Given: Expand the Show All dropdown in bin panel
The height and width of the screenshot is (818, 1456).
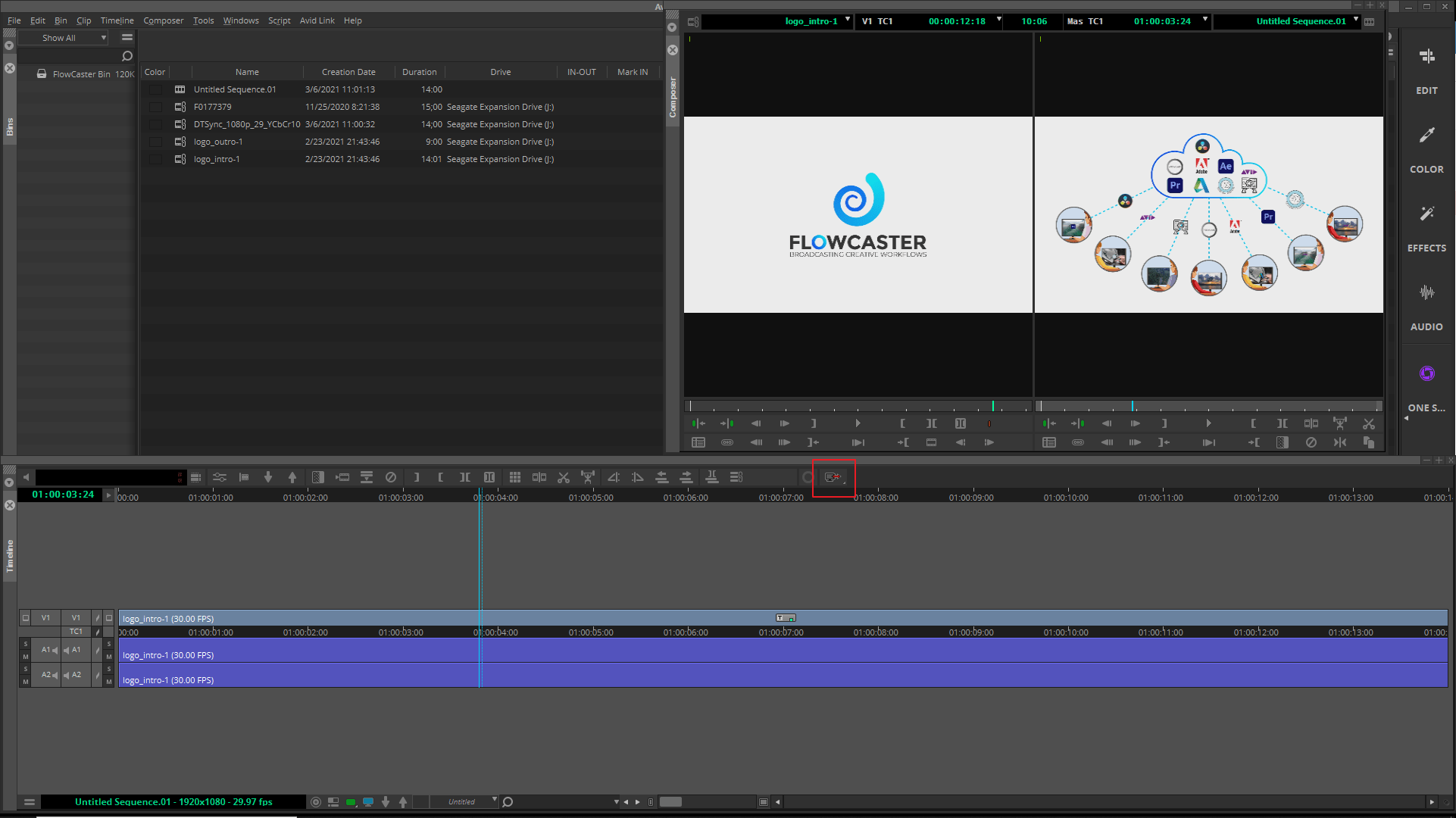Looking at the screenshot, I should [64, 38].
